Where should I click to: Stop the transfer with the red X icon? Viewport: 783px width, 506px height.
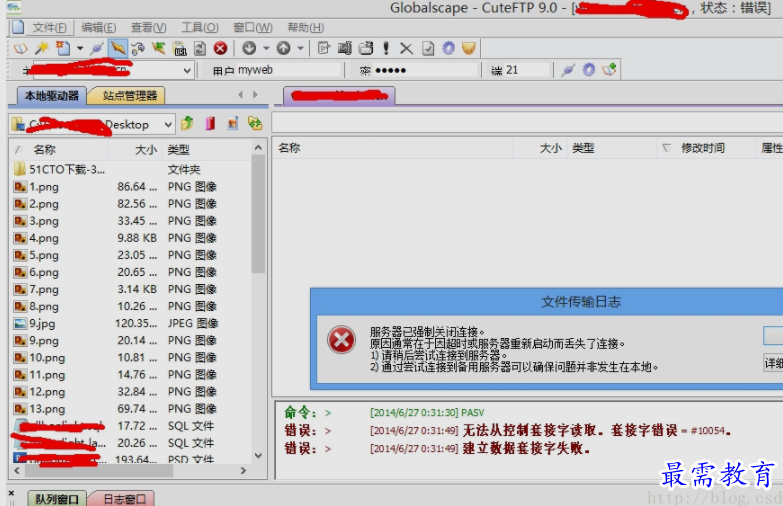220,48
